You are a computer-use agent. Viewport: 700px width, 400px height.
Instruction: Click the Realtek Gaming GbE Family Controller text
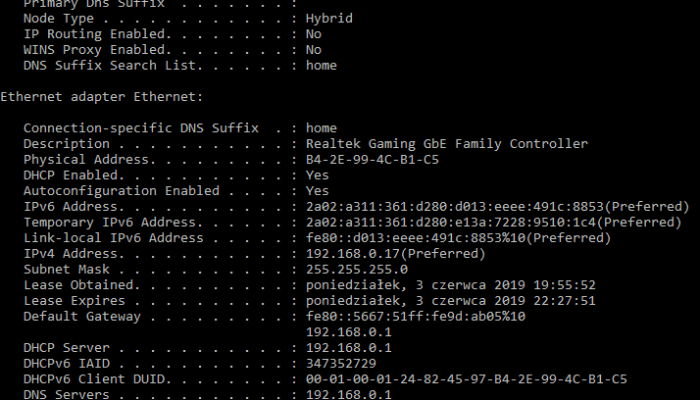(x=446, y=144)
